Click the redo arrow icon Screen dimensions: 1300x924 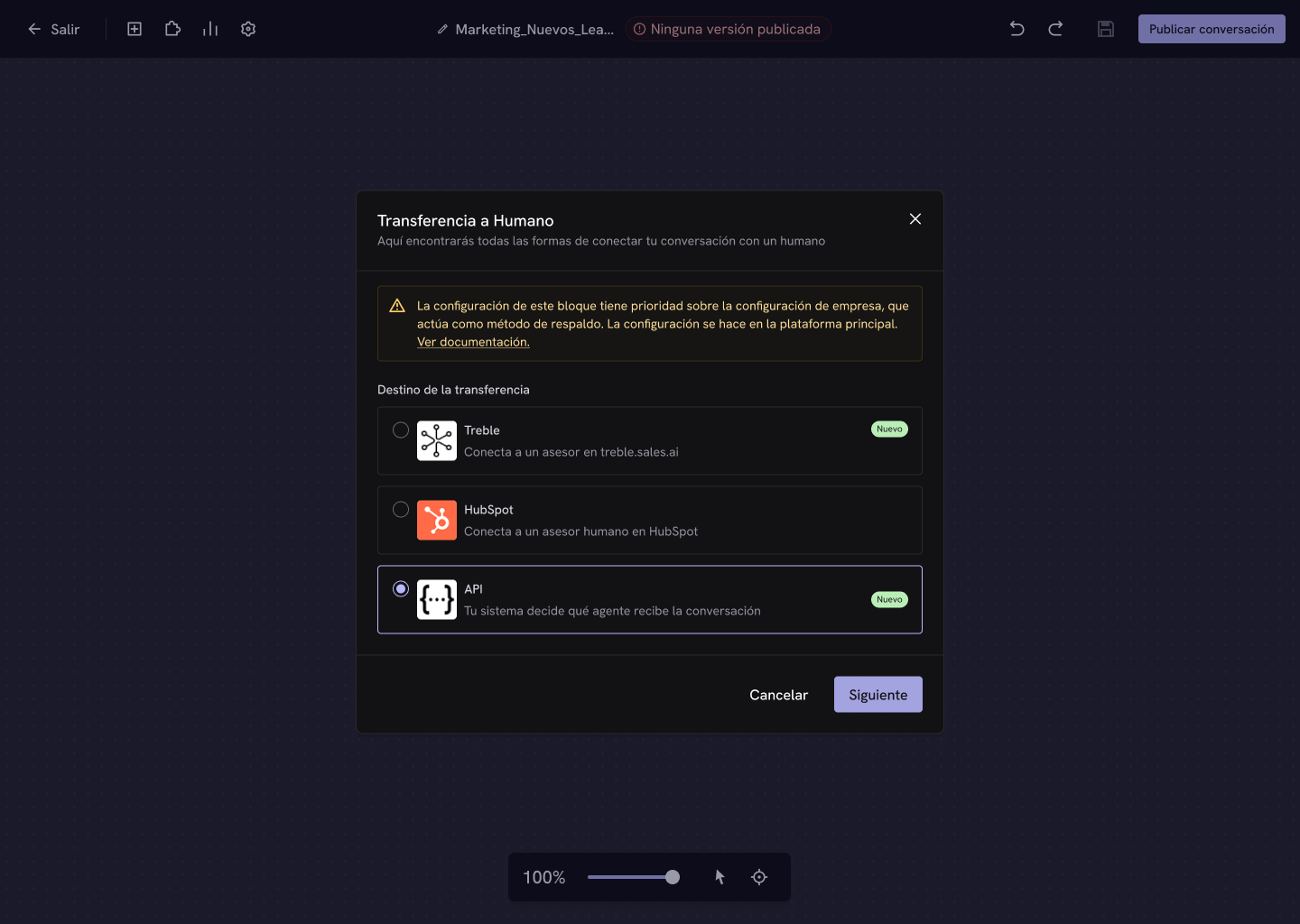click(1055, 29)
